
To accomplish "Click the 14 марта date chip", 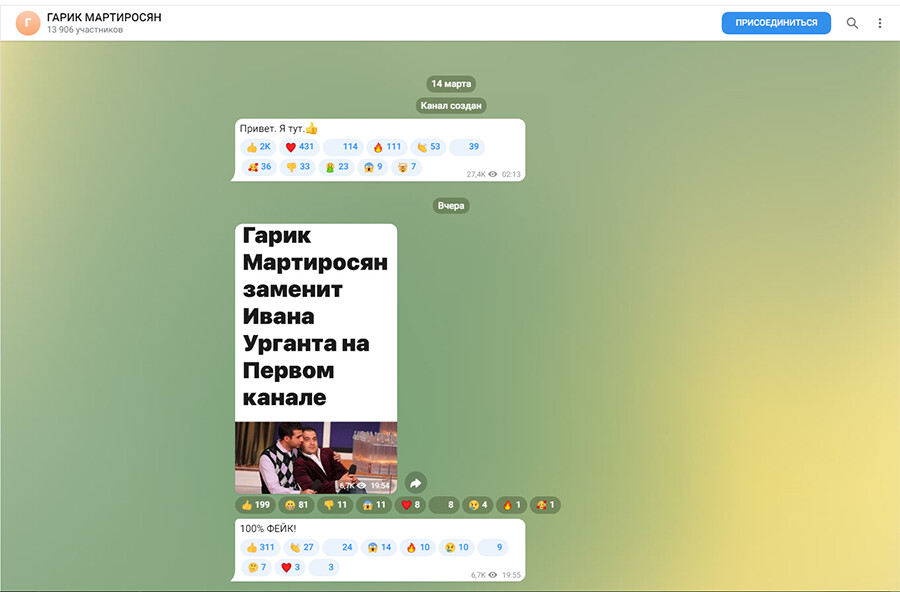I will click(x=451, y=84).
